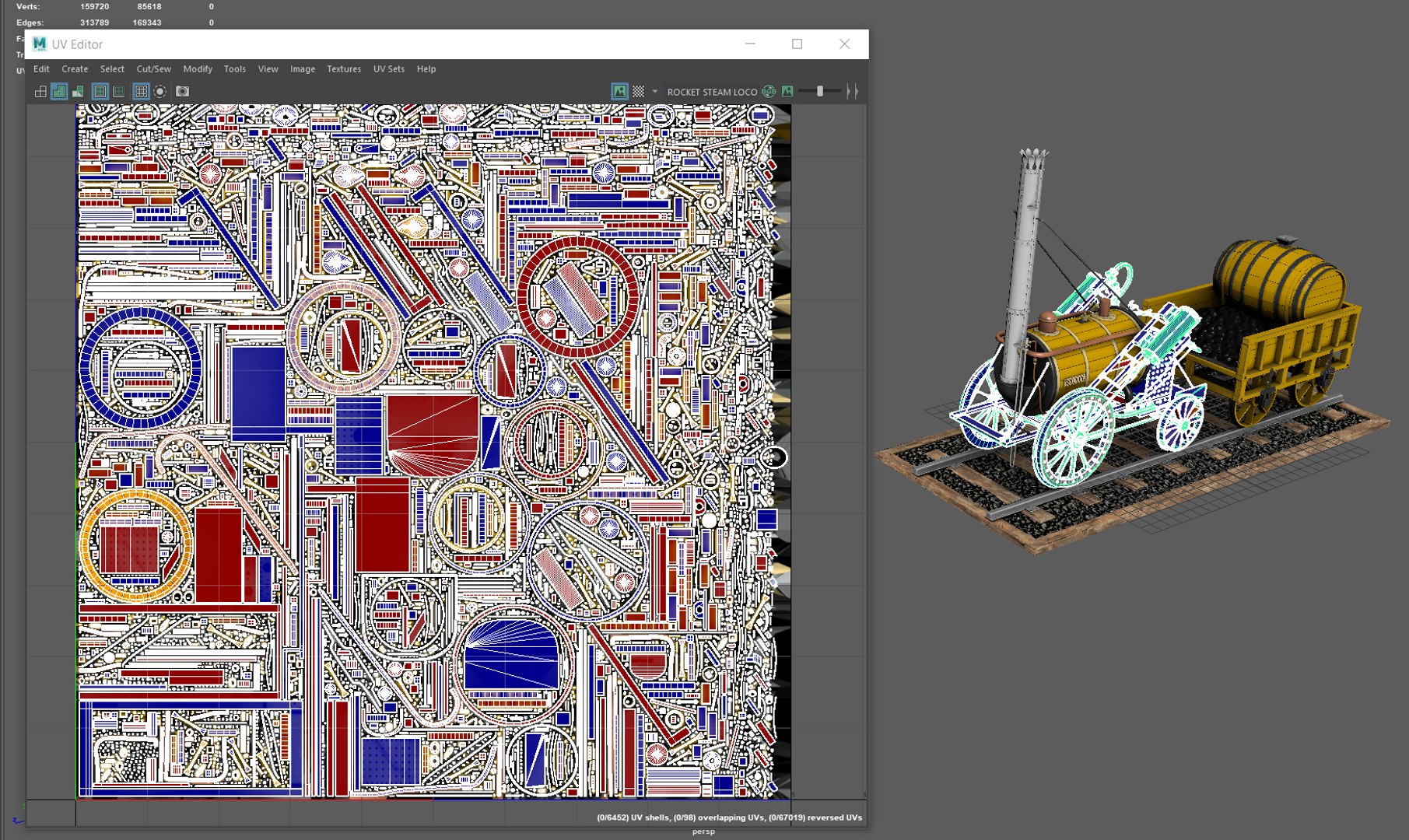Open the Image menu
The width and height of the screenshot is (1409, 840).
[303, 69]
